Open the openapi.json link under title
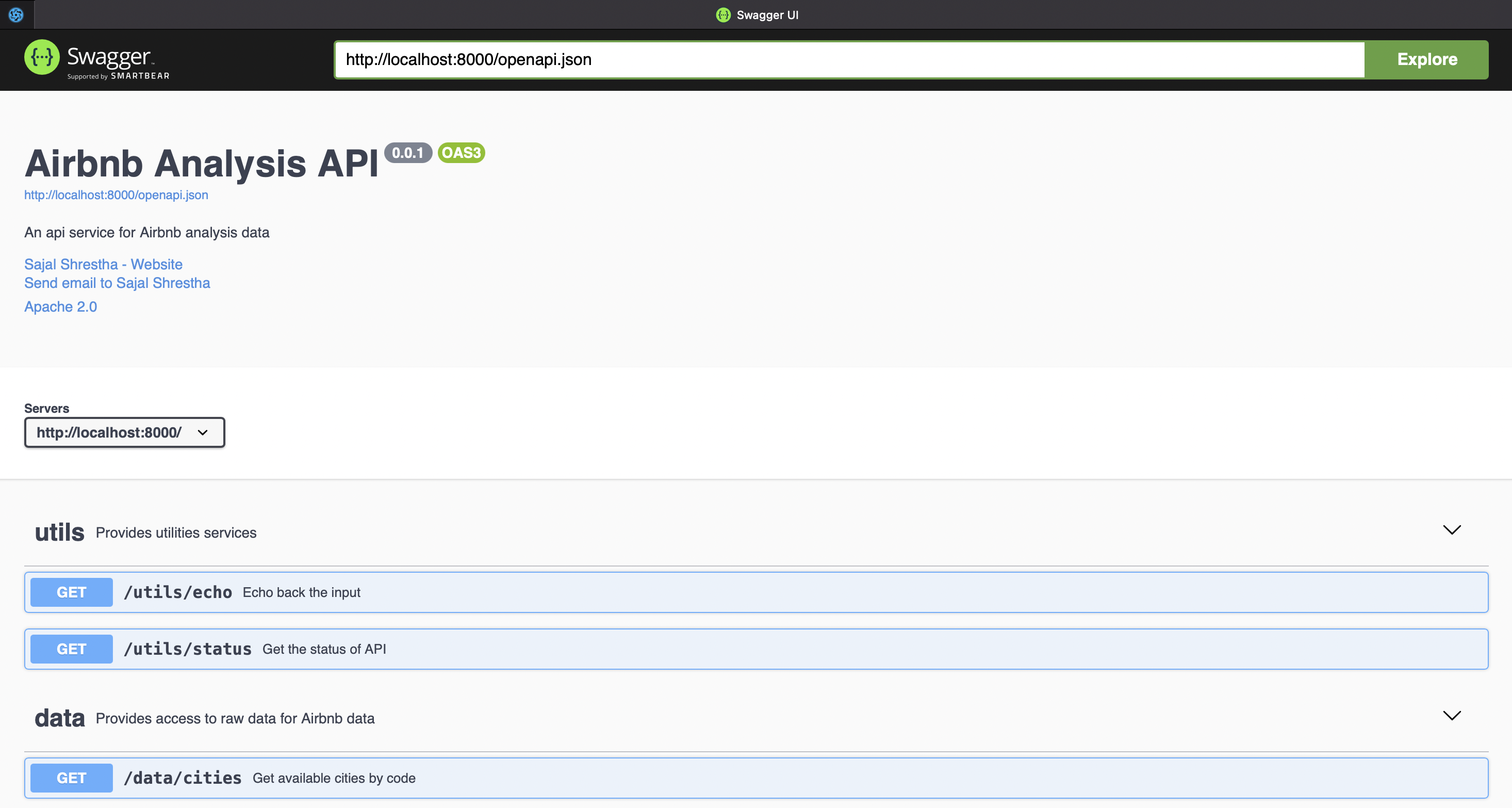The height and width of the screenshot is (808, 1512). point(116,195)
